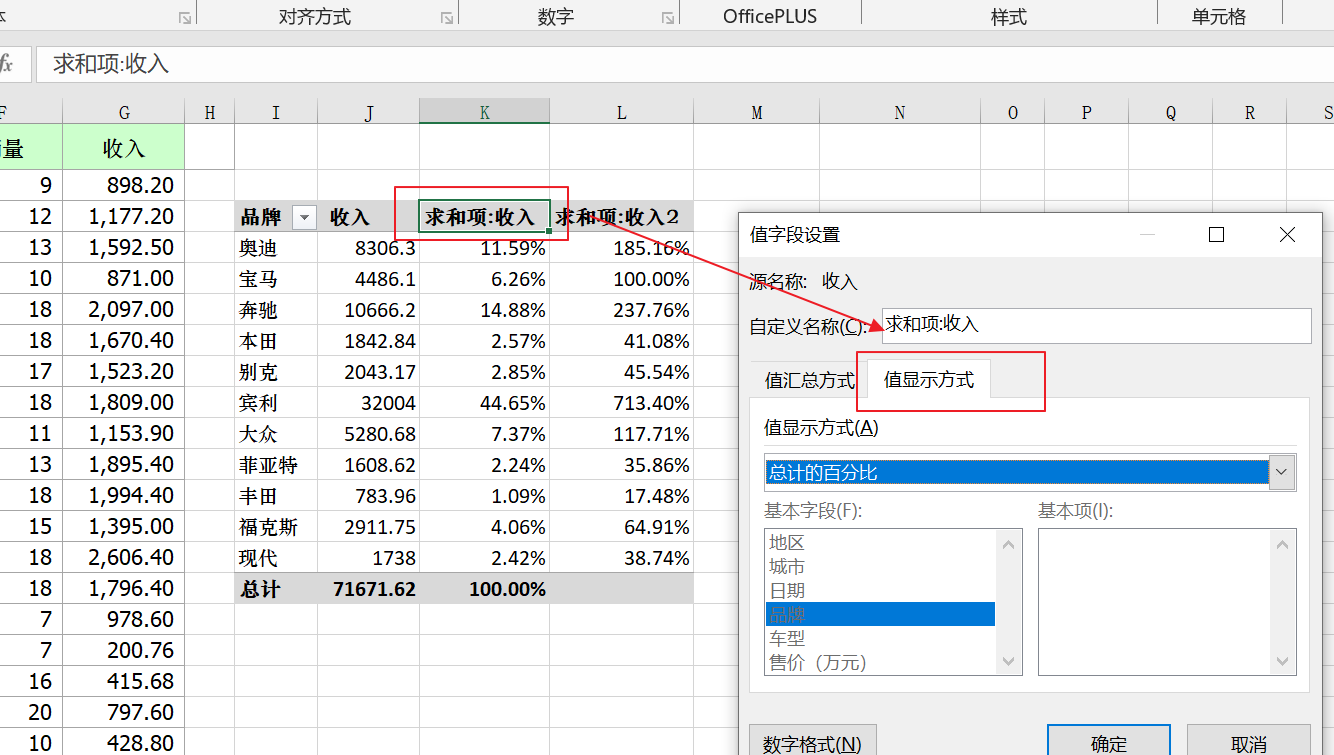This screenshot has height=755, width=1334.
Task: Close the 值字段设置 dialog
Action: click(1287, 234)
